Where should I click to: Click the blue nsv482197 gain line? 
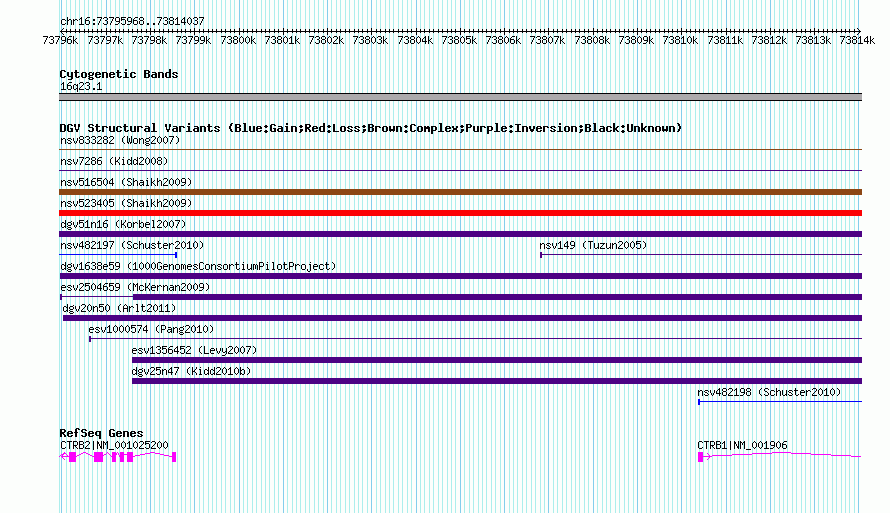point(118,255)
